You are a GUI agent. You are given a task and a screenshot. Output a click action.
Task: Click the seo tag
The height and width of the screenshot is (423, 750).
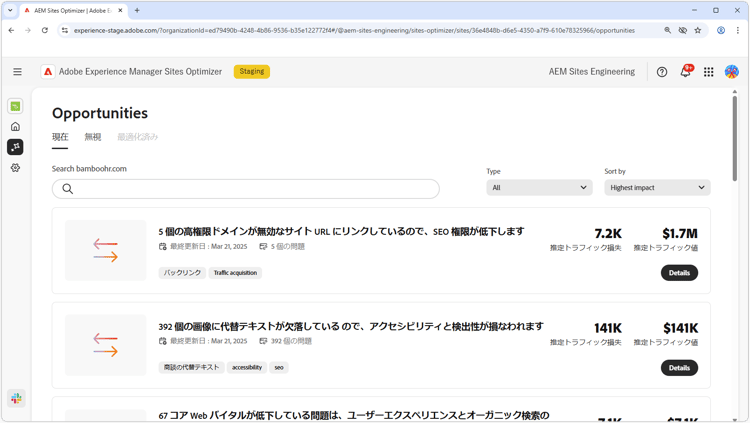click(279, 367)
